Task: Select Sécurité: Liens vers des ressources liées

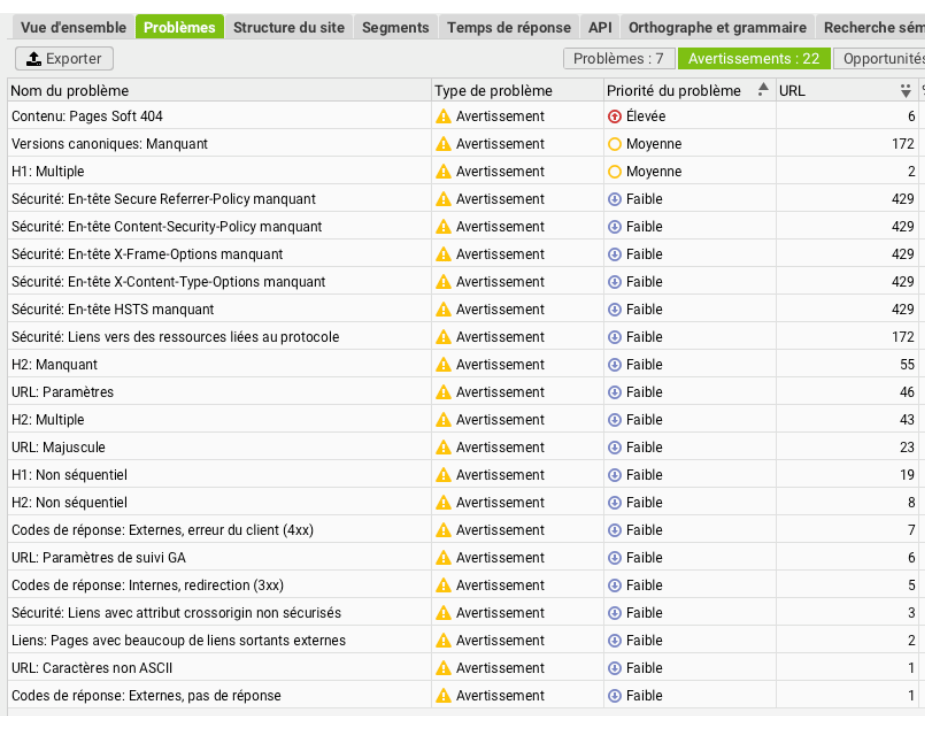Action: click(175, 337)
